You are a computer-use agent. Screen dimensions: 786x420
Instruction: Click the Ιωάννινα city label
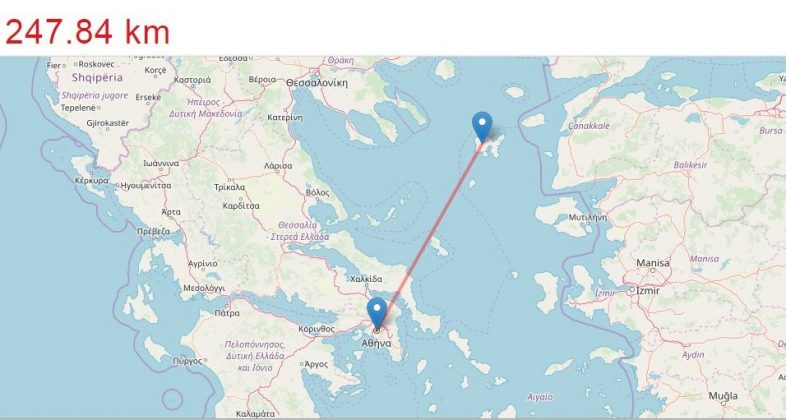161,163
